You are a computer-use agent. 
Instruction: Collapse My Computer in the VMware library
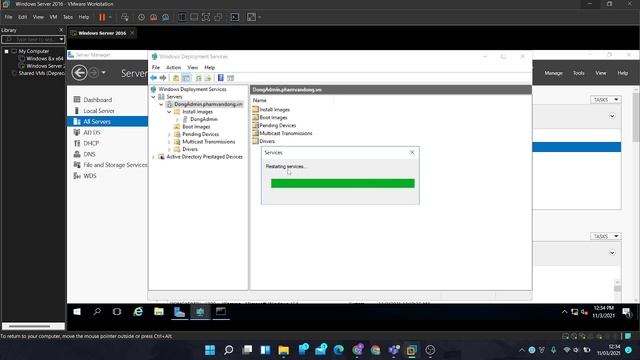click(7, 51)
